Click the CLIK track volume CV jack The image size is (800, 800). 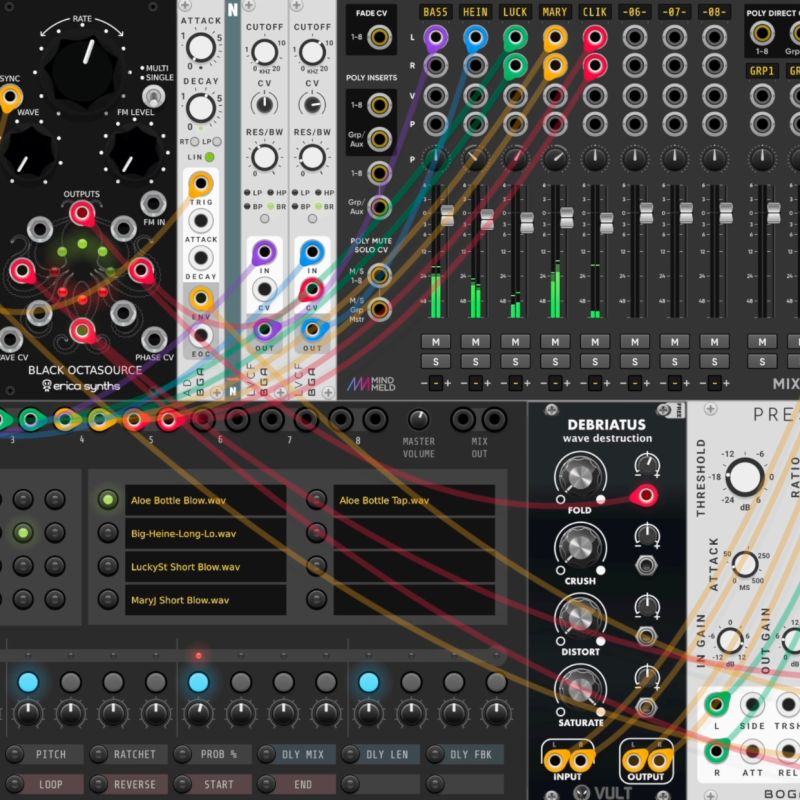[595, 95]
